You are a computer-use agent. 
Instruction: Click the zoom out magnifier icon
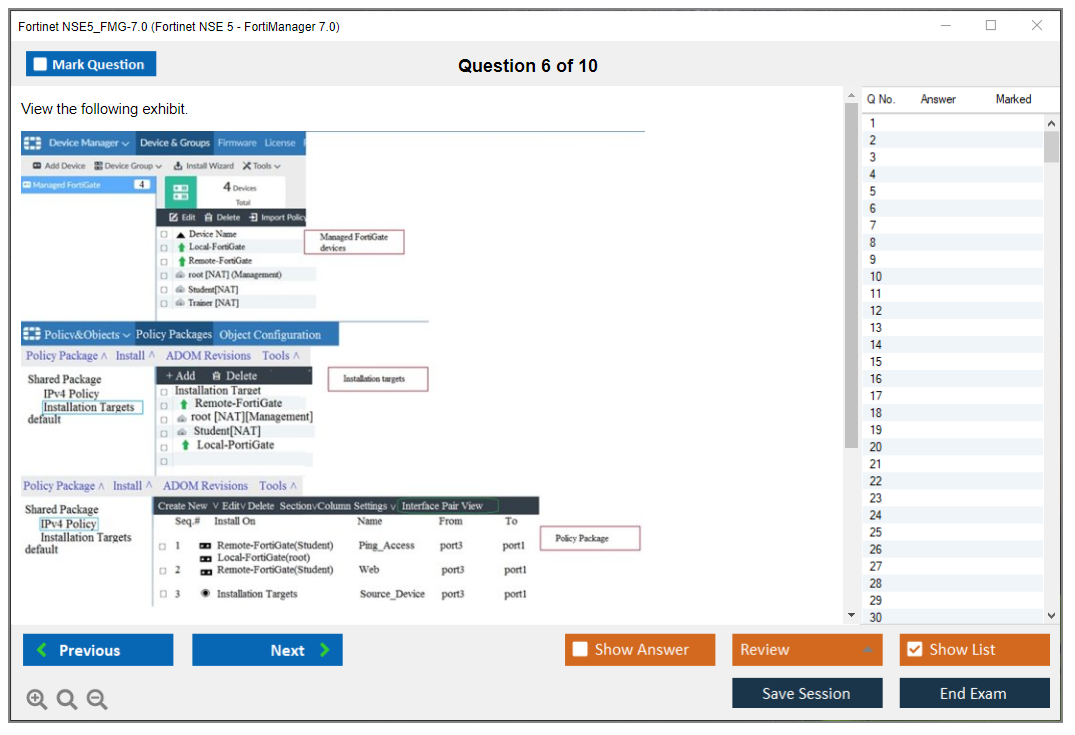[x=97, y=700]
